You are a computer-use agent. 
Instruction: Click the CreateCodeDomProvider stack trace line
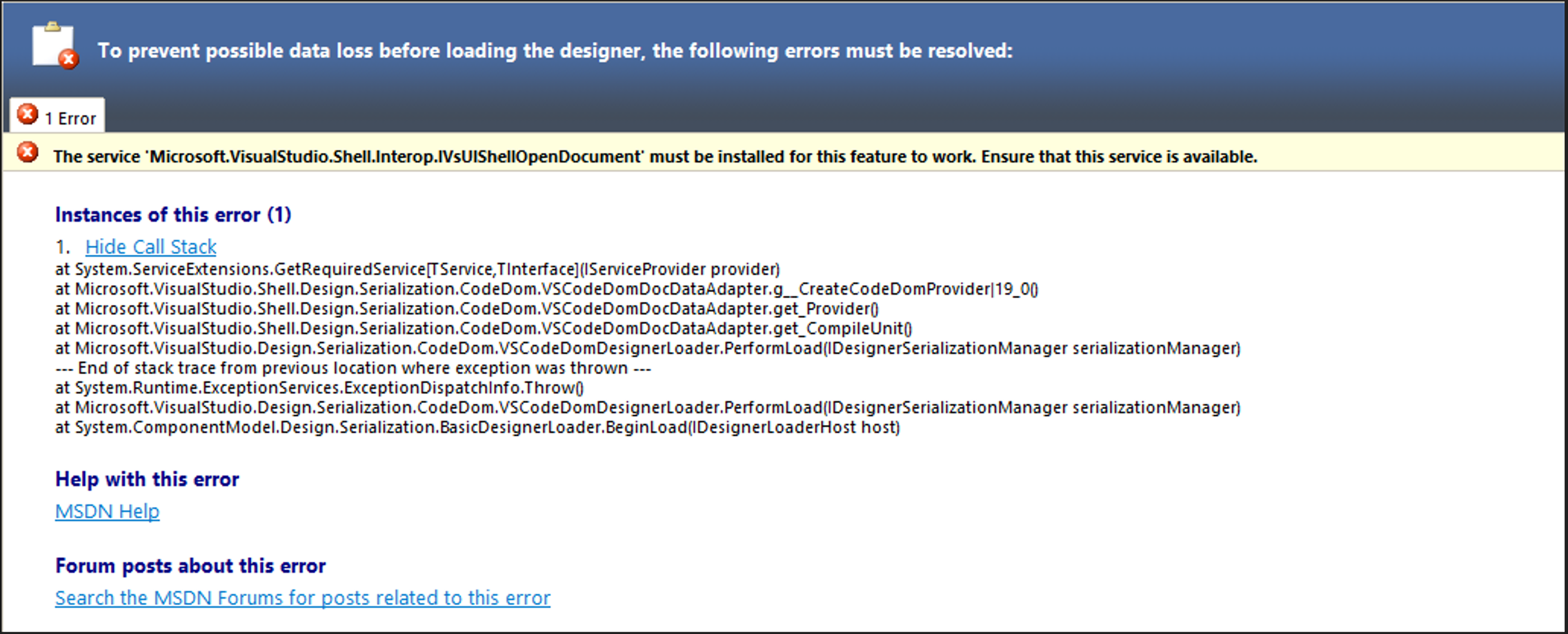coord(547,289)
